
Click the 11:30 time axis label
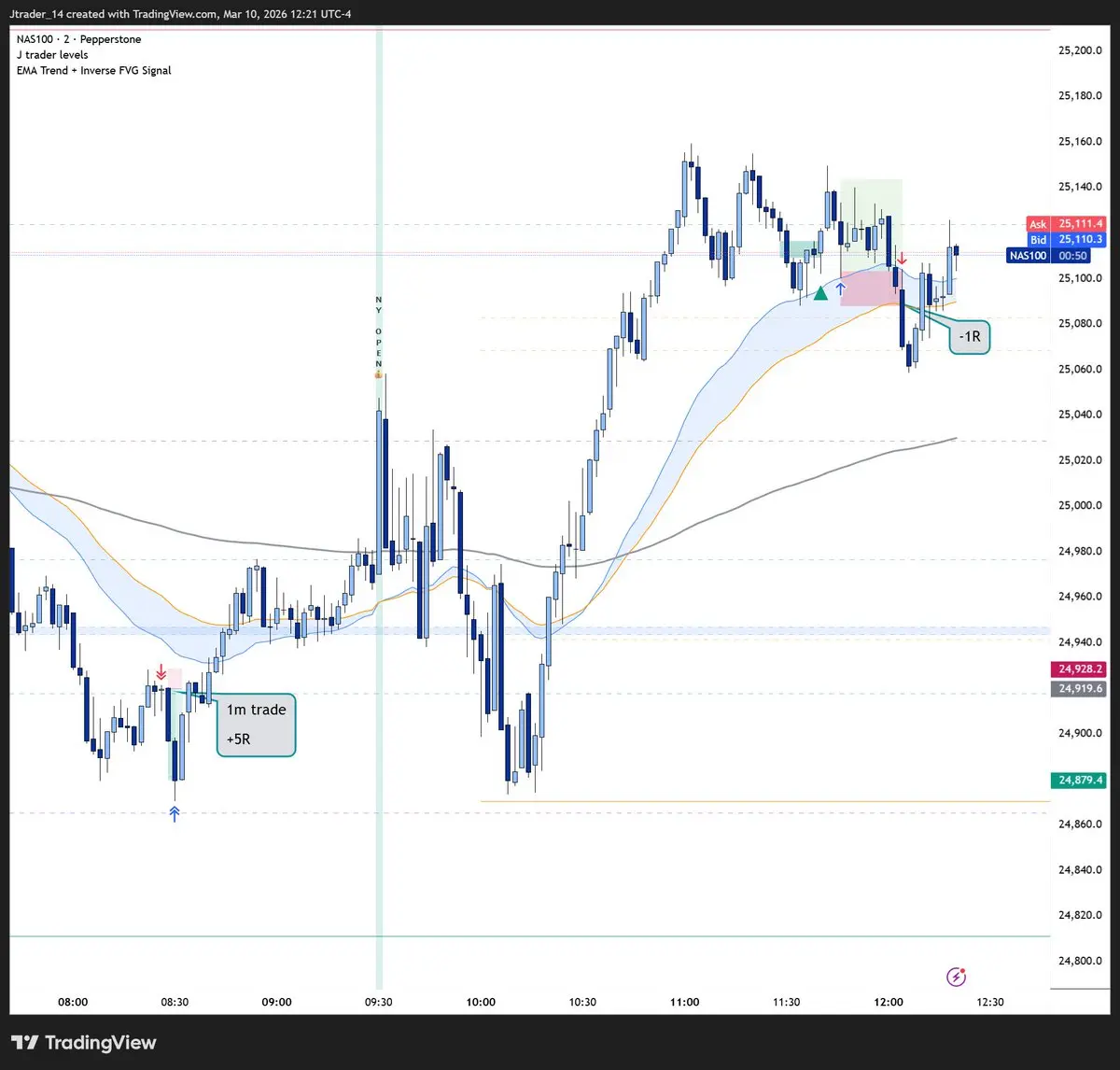(786, 1002)
